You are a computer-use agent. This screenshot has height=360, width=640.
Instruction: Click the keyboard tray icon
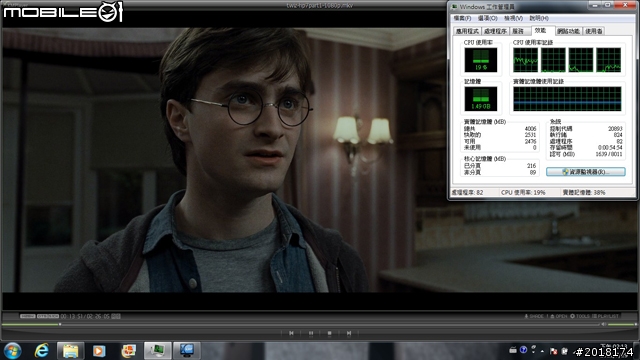pyautogui.click(x=513, y=350)
